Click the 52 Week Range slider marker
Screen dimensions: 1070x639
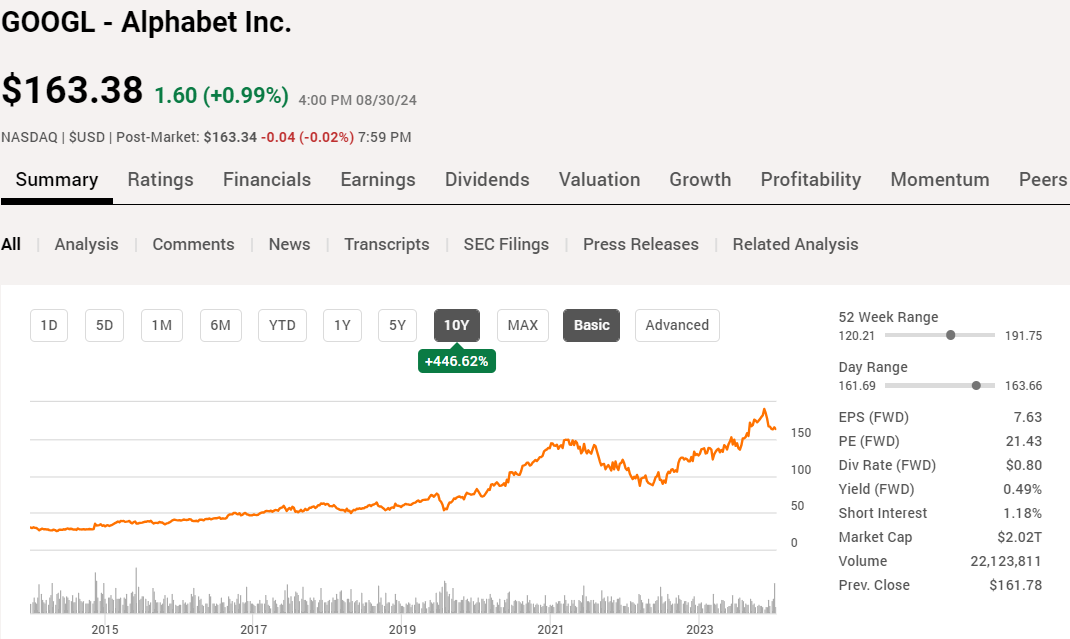coord(951,335)
